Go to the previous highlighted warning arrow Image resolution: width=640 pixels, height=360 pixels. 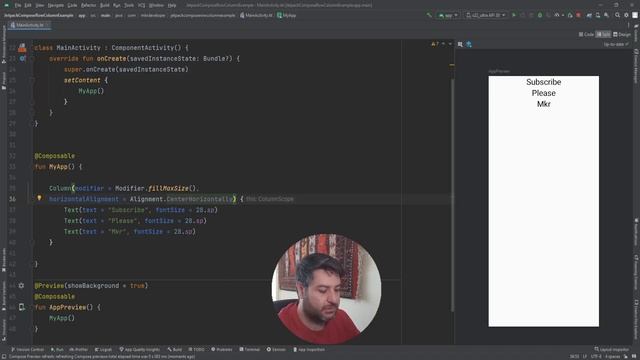(444, 44)
